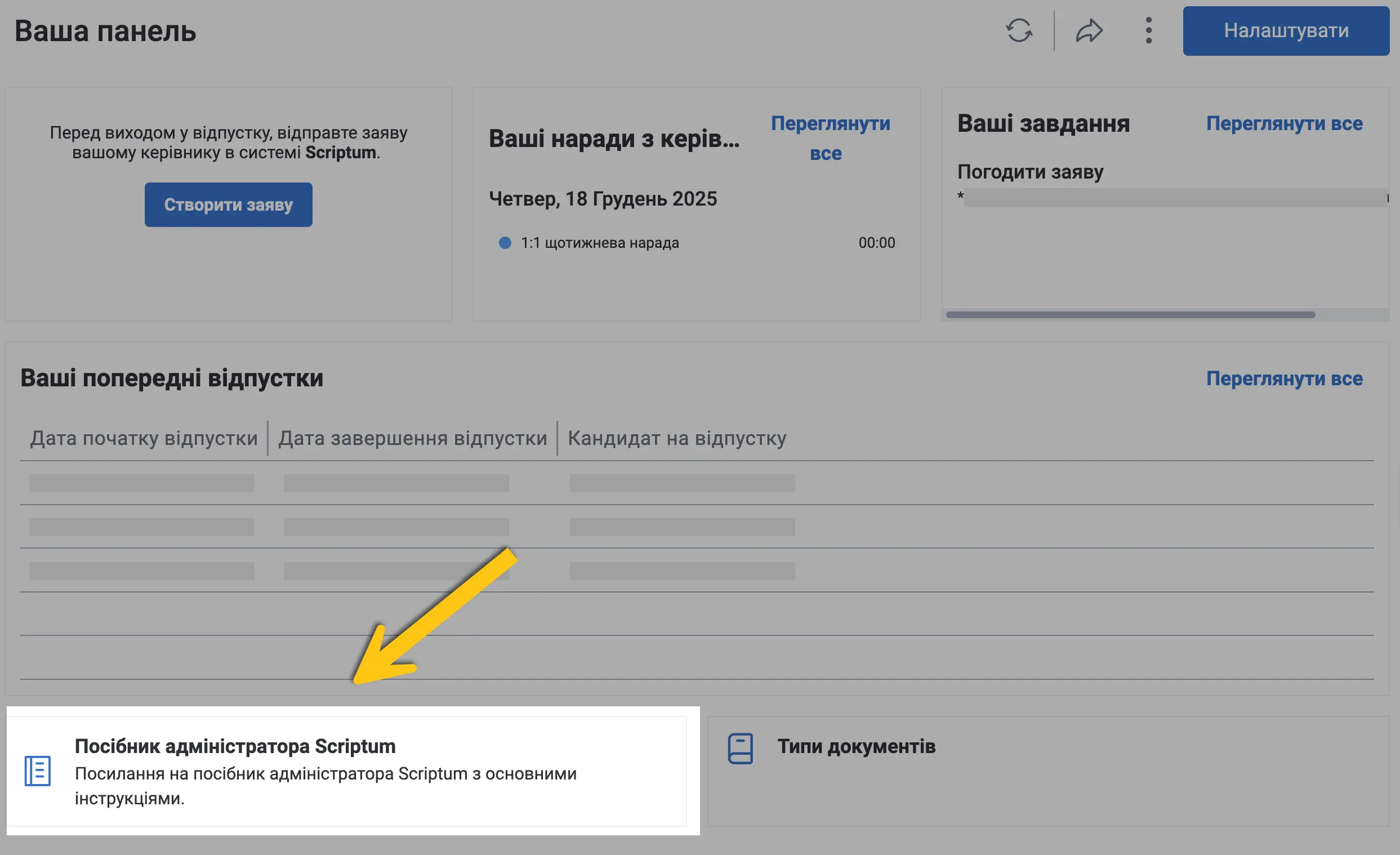
Task: Sort by Дата початку відпустки column
Action: [x=144, y=438]
